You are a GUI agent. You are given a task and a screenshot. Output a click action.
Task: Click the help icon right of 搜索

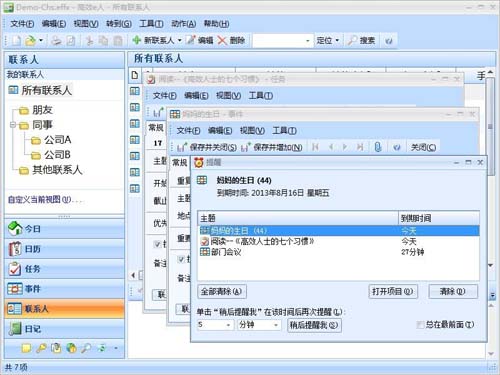389,41
